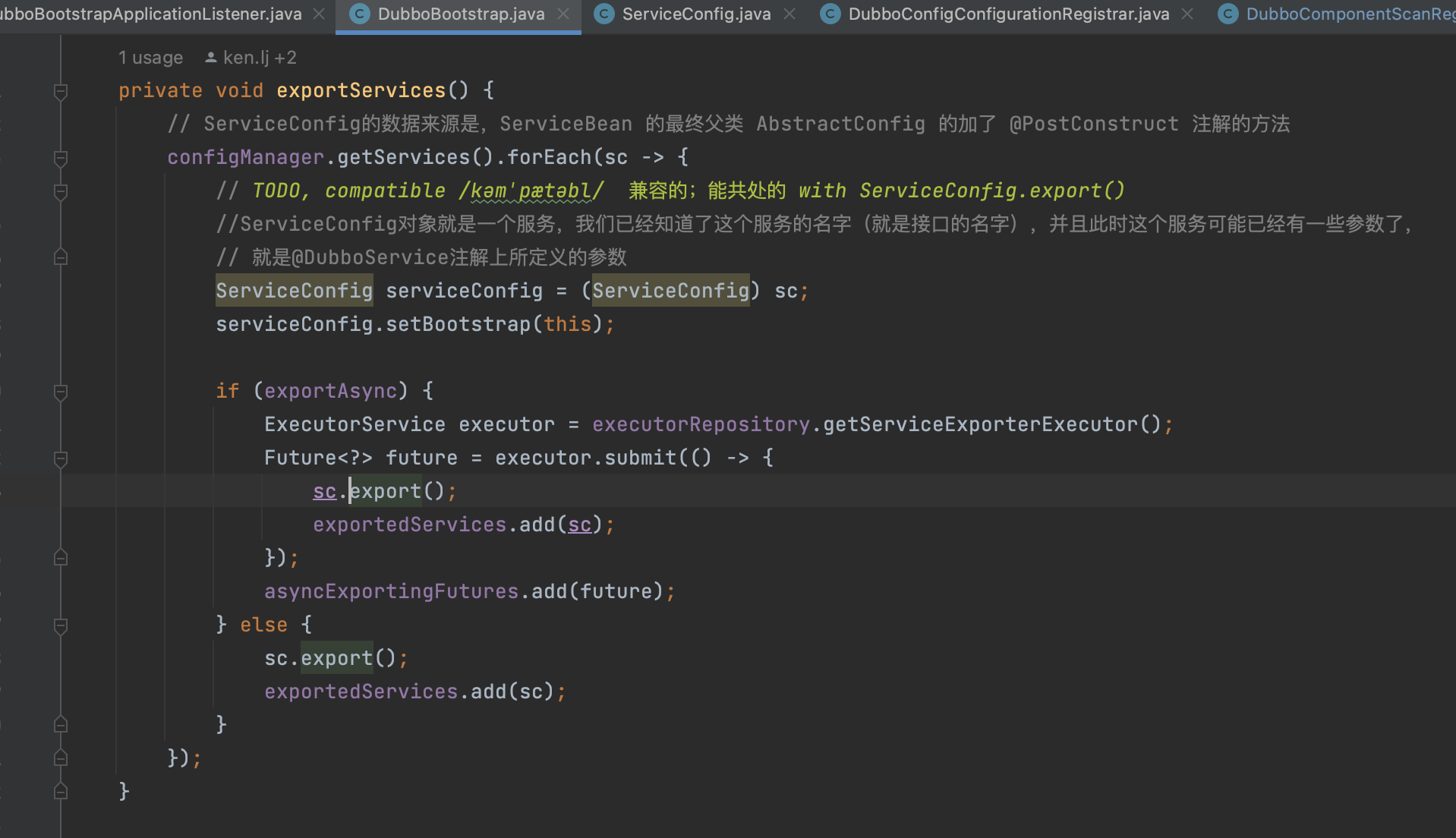Click the executorRepository field reference
Screen dimensions: 1456x838
tap(701, 425)
